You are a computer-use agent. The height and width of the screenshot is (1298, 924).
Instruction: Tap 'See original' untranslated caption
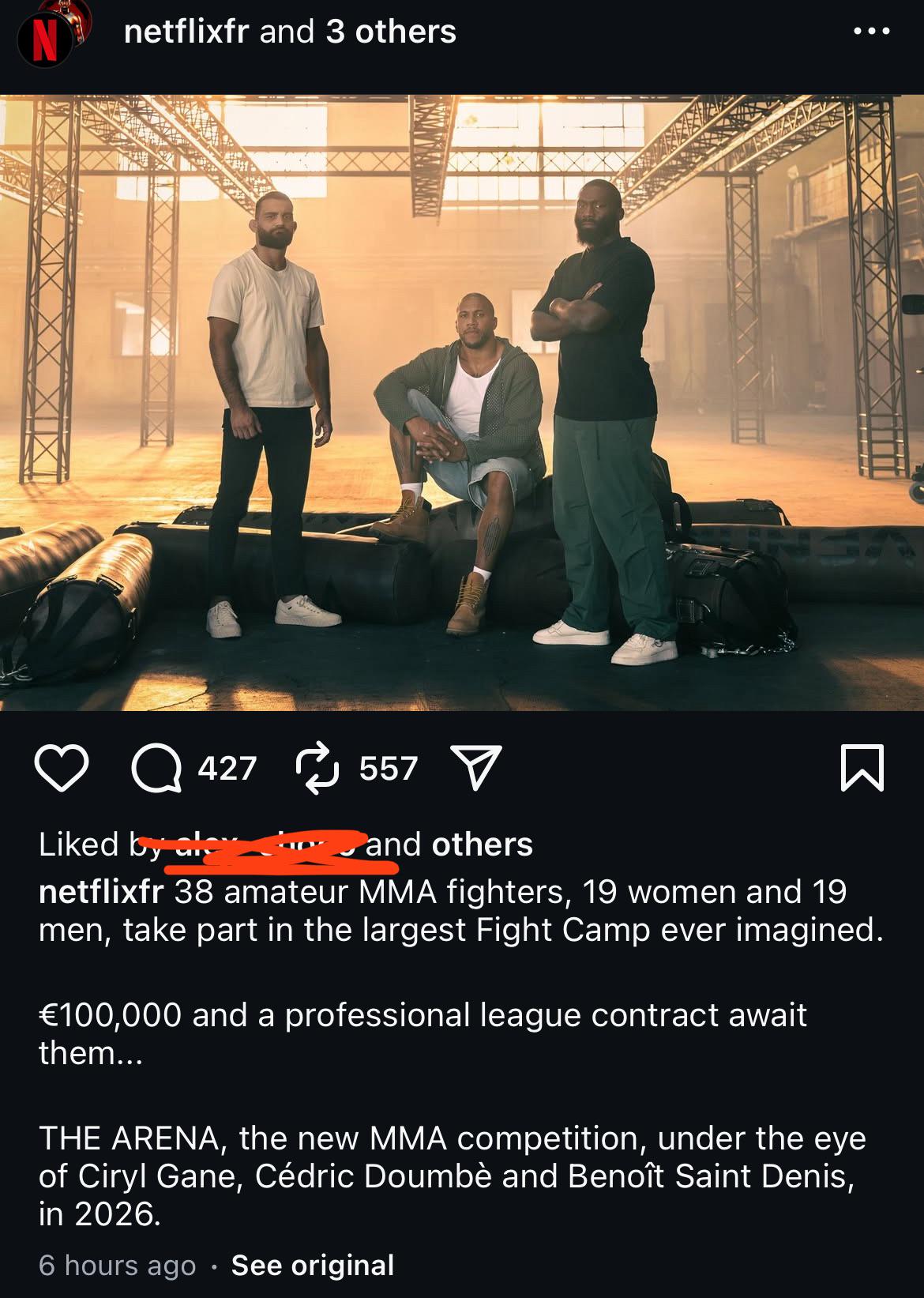[x=313, y=1265]
